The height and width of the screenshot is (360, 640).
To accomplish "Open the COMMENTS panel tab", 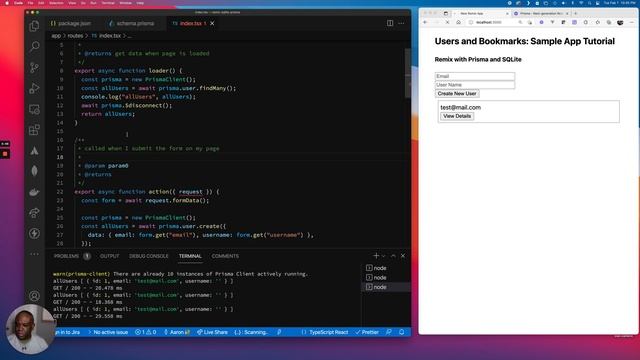I will (225, 256).
